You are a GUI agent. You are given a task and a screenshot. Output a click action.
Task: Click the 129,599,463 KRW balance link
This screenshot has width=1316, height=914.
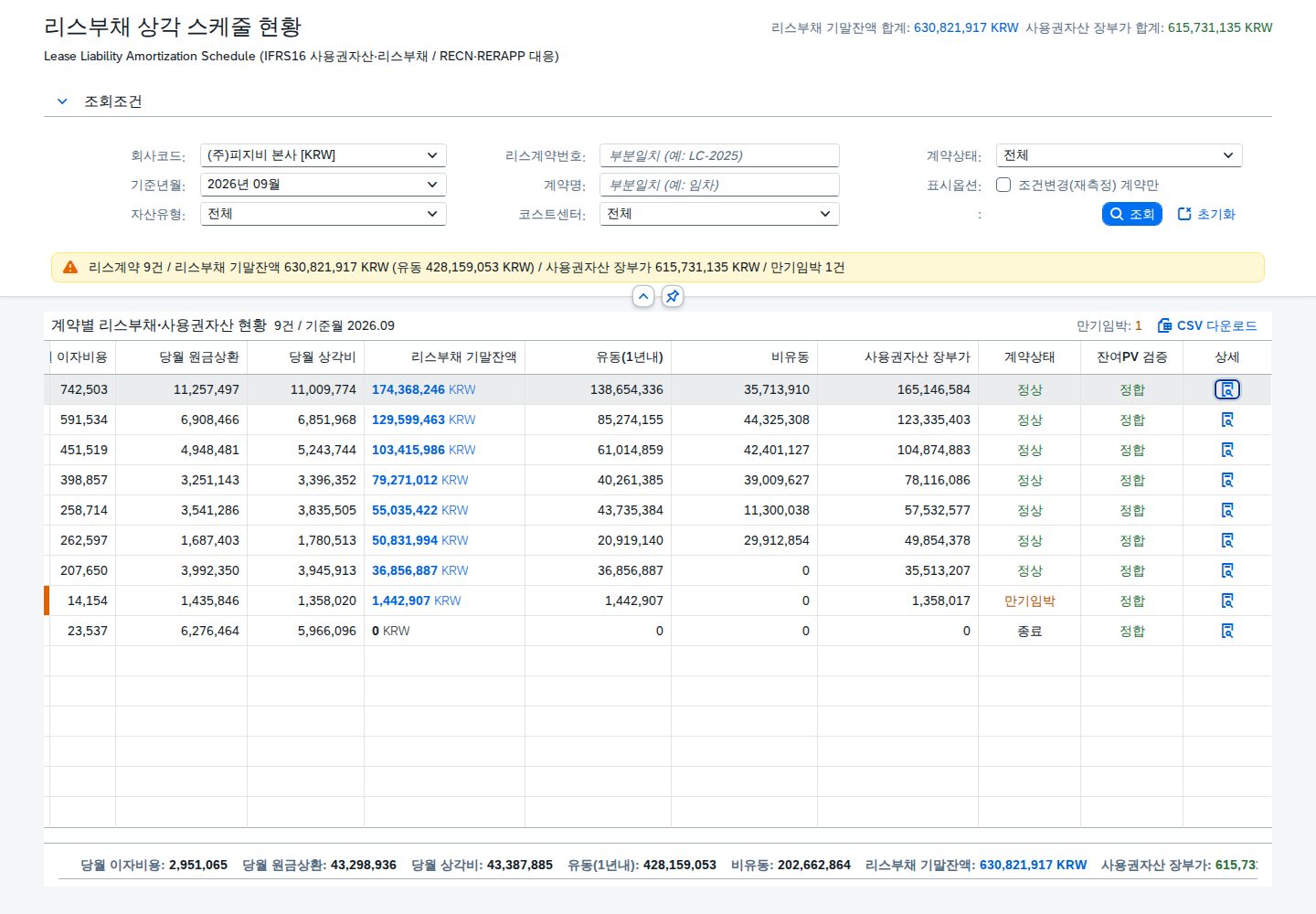pos(423,420)
